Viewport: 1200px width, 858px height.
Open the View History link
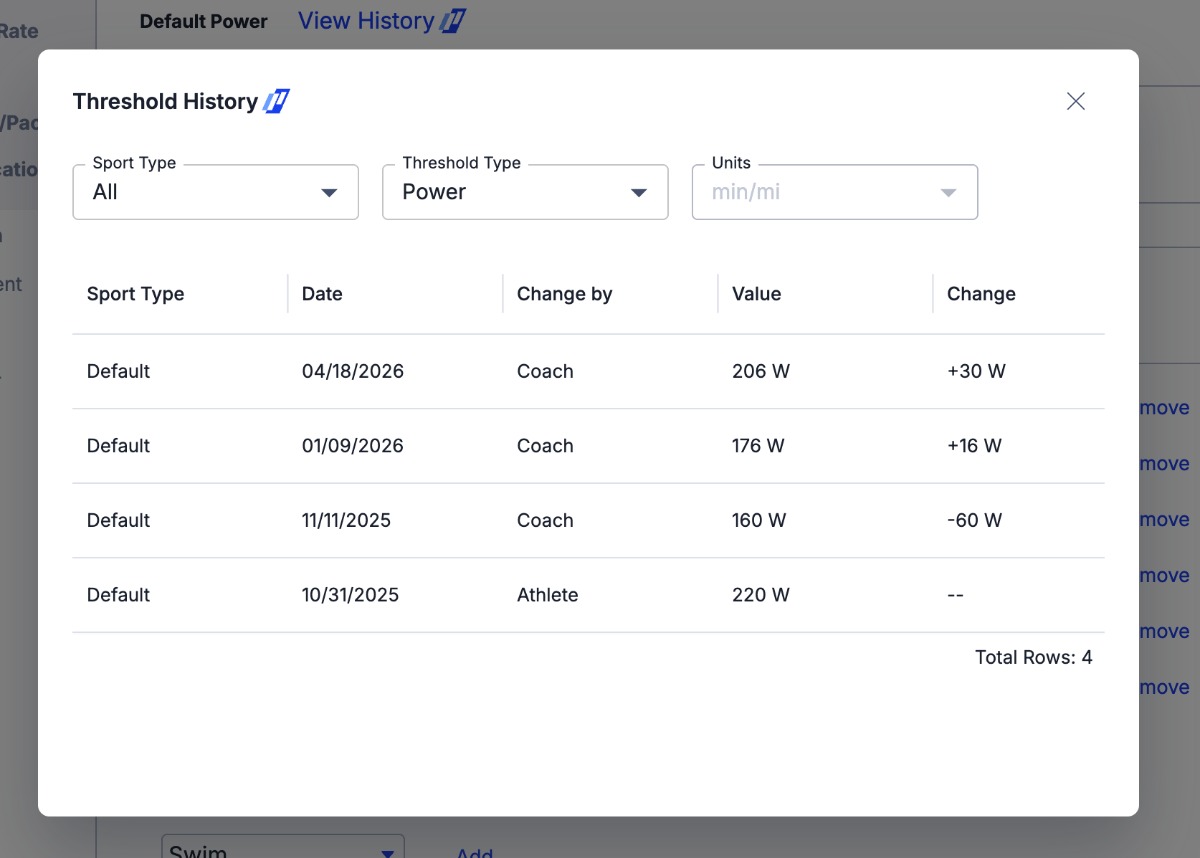(x=366, y=21)
